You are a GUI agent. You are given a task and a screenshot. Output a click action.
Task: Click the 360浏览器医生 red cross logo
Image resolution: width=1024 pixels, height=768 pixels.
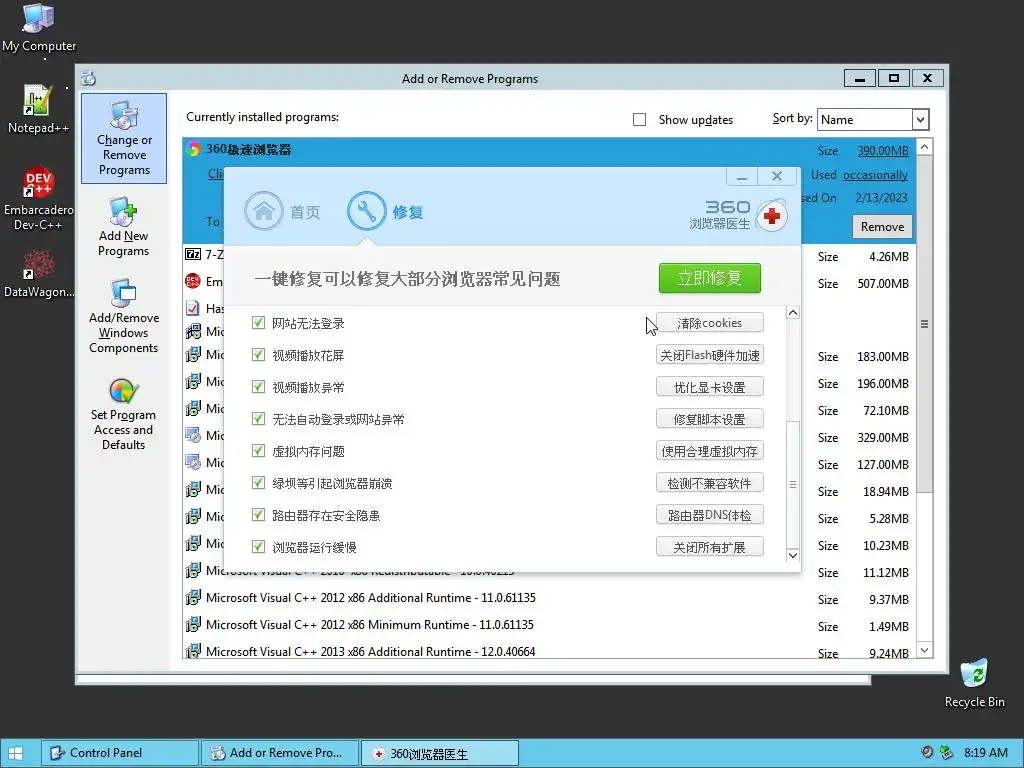point(772,216)
